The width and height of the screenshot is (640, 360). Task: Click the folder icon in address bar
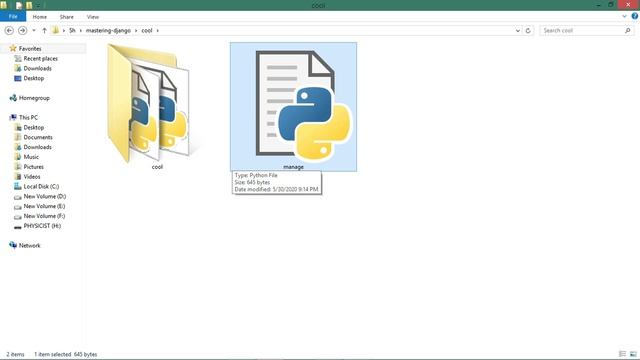pos(56,30)
